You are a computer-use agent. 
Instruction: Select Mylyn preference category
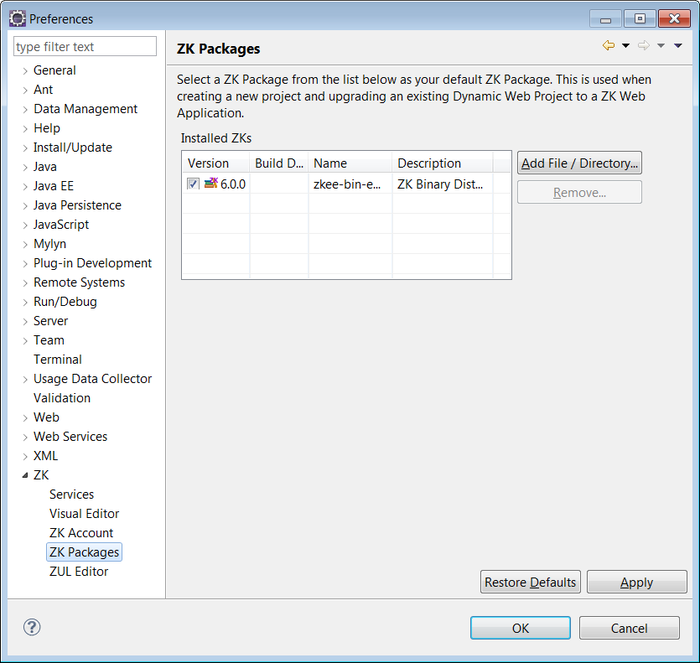[x=50, y=244]
